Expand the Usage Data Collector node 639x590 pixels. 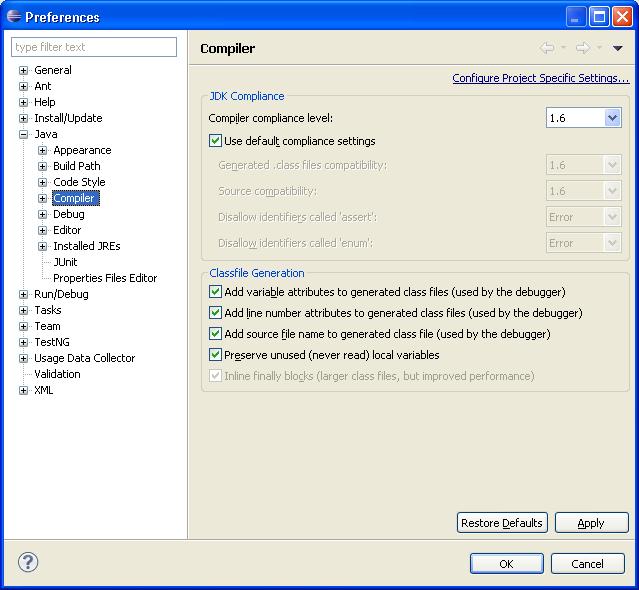(x=23, y=358)
